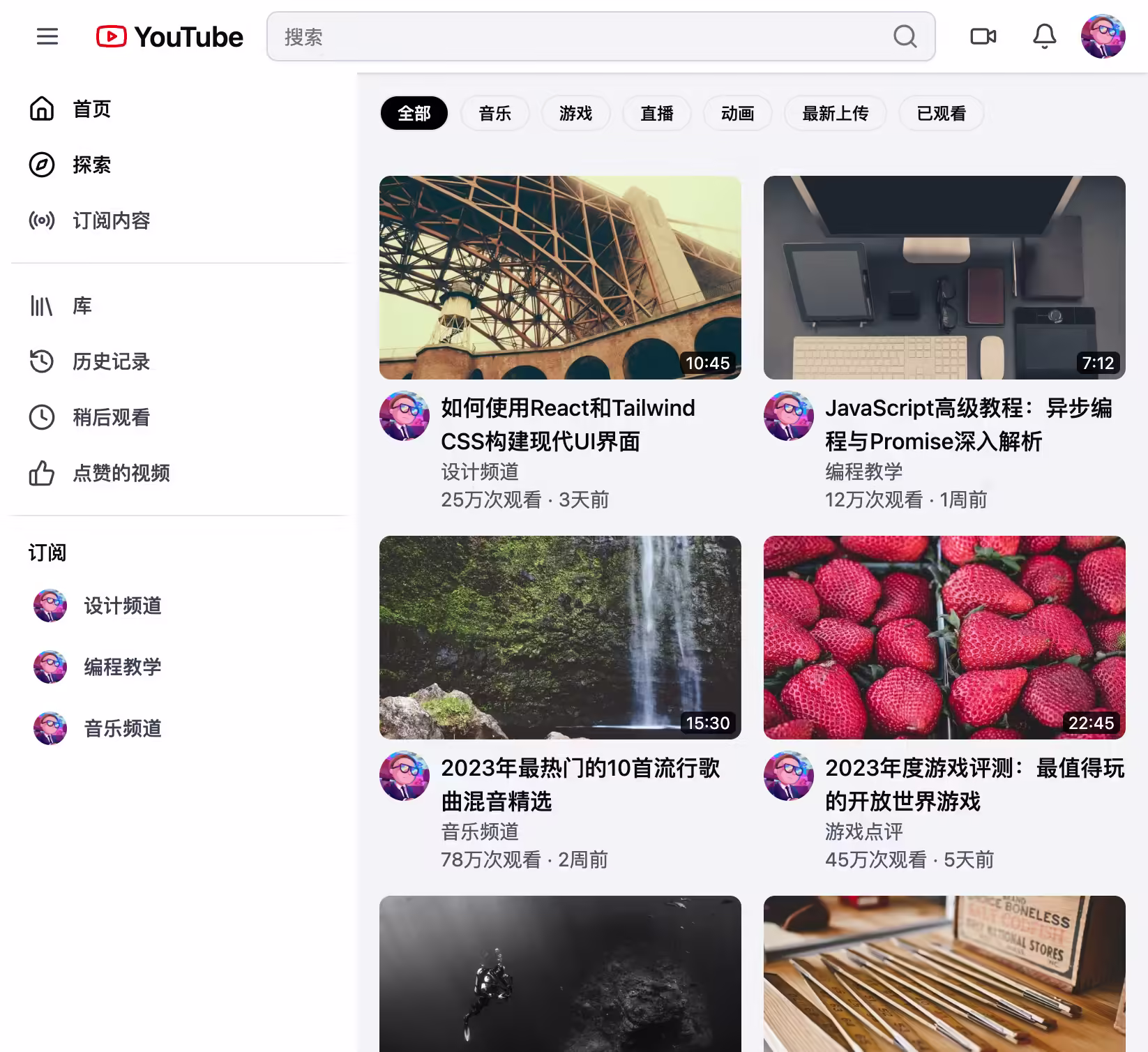The height and width of the screenshot is (1052, 1148).
Task: Open the notifications bell
Action: pyautogui.click(x=1044, y=36)
